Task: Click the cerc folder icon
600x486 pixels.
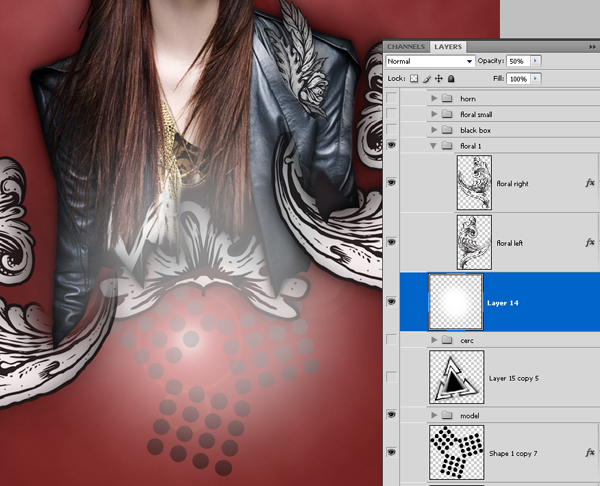Action: [x=447, y=340]
